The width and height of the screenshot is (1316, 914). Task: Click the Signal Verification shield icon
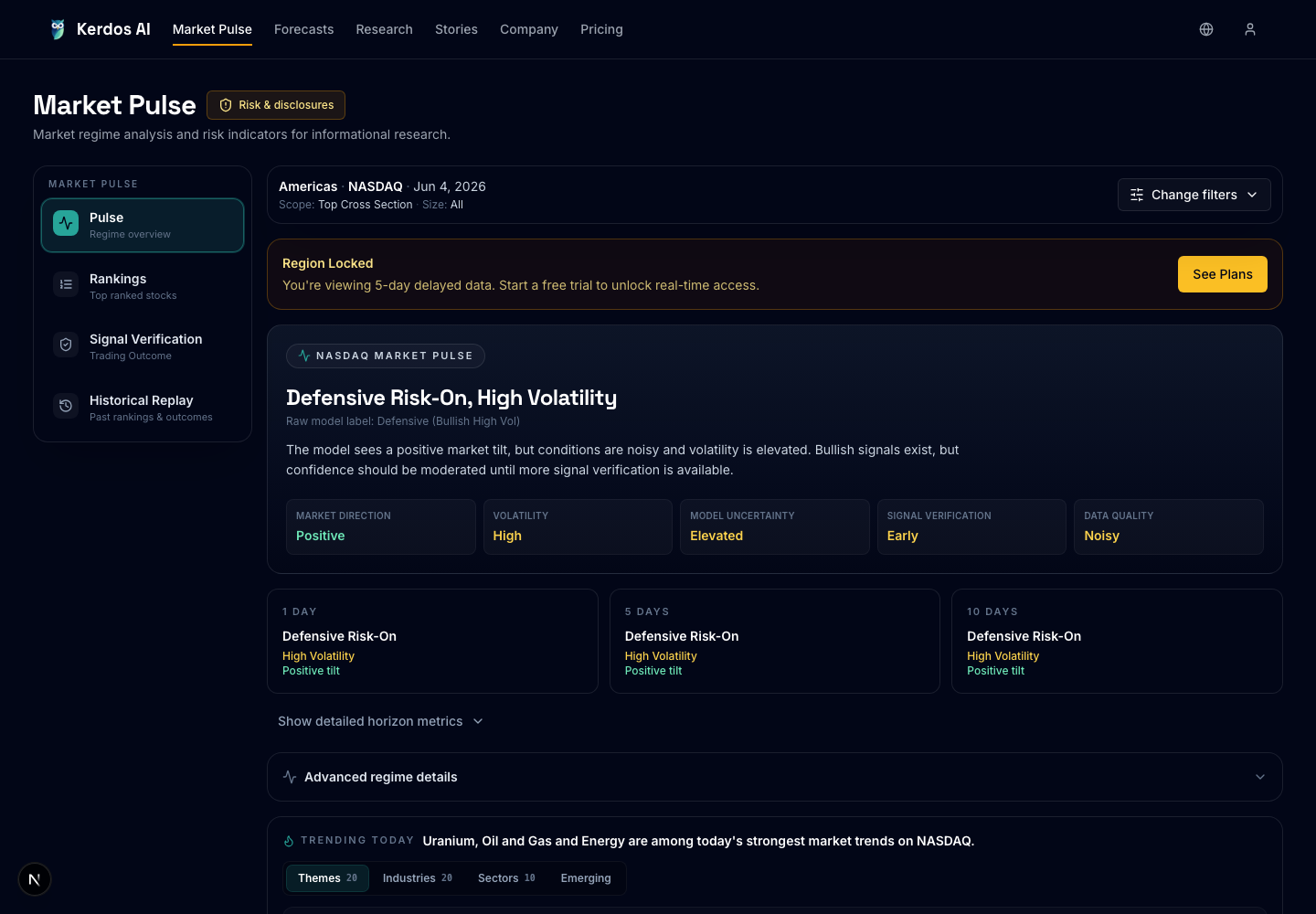[x=66, y=345]
